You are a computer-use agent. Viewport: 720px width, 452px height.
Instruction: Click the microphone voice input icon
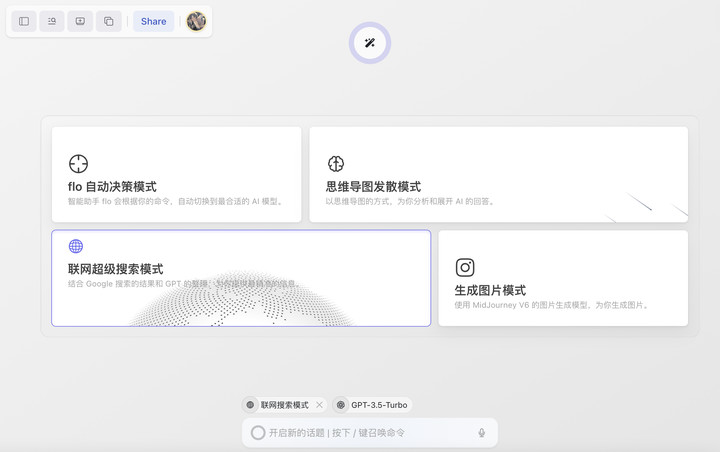click(481, 433)
